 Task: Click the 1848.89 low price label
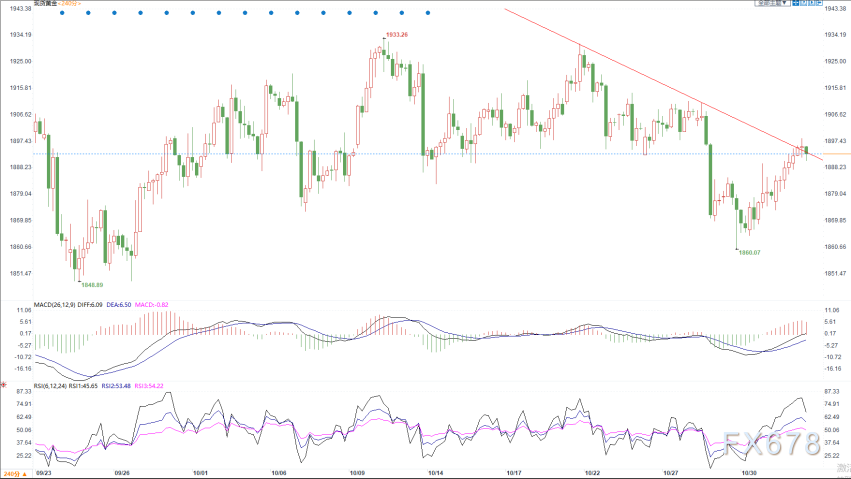click(92, 285)
